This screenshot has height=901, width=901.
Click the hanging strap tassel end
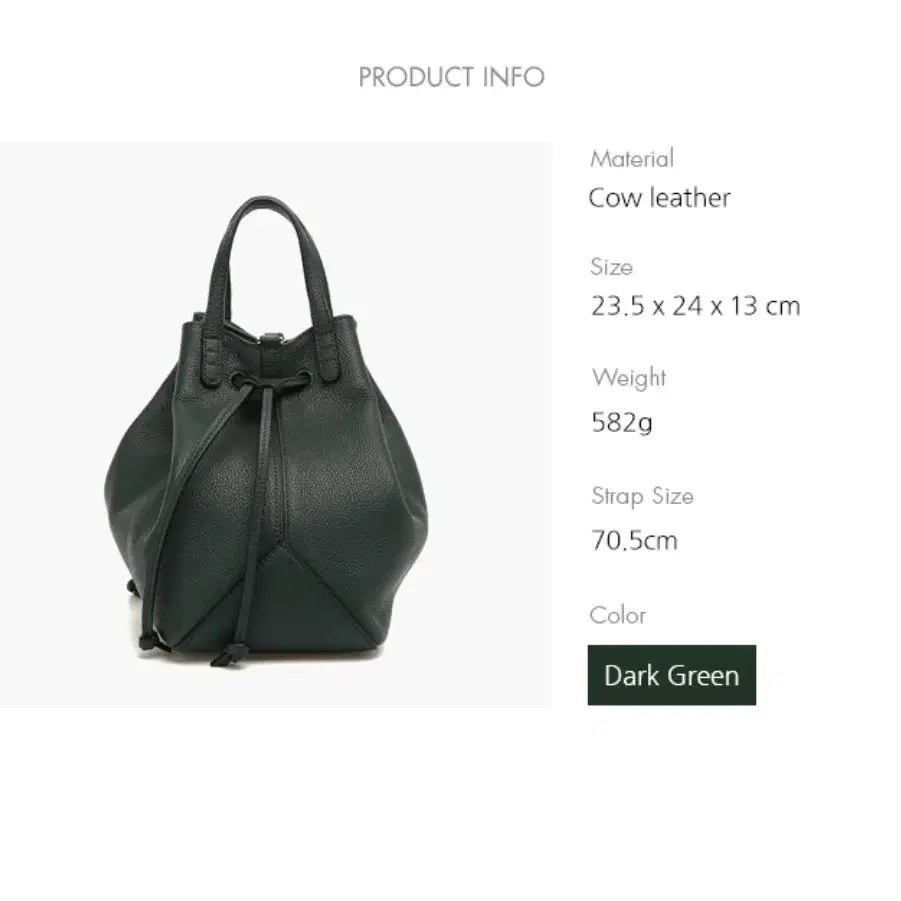[228, 655]
